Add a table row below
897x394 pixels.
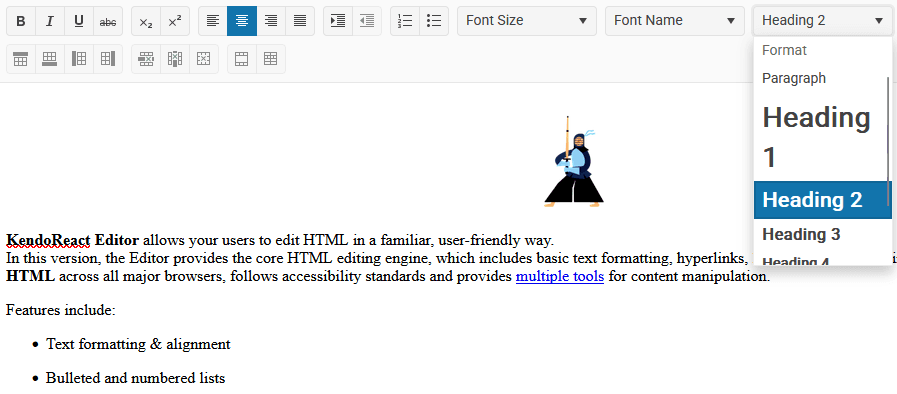50,59
